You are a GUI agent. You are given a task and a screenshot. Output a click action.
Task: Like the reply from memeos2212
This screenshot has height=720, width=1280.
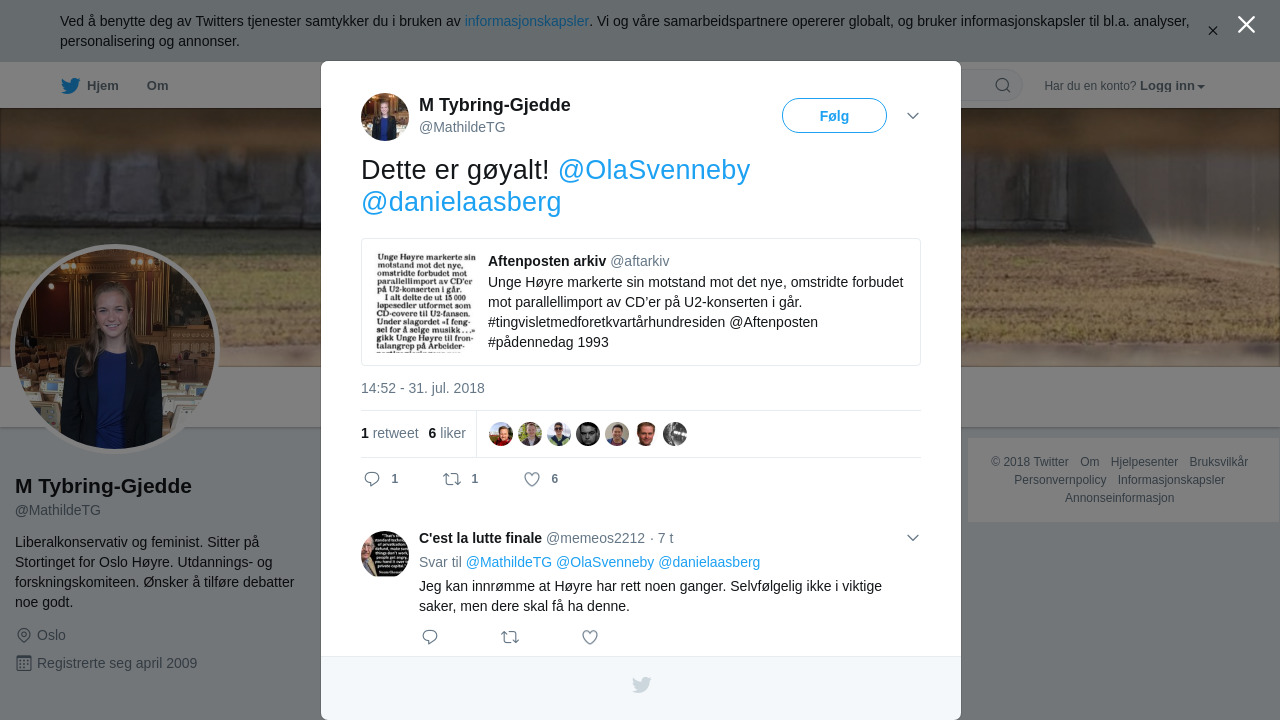click(x=590, y=637)
